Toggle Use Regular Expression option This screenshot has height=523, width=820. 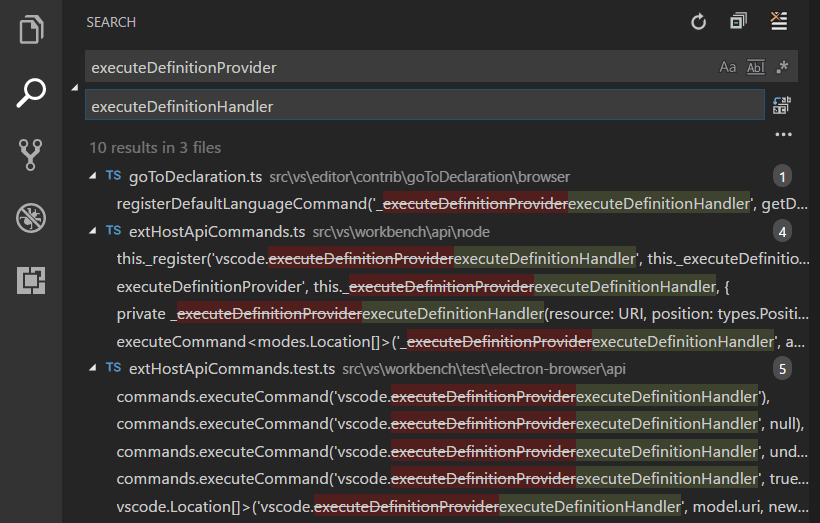783,68
